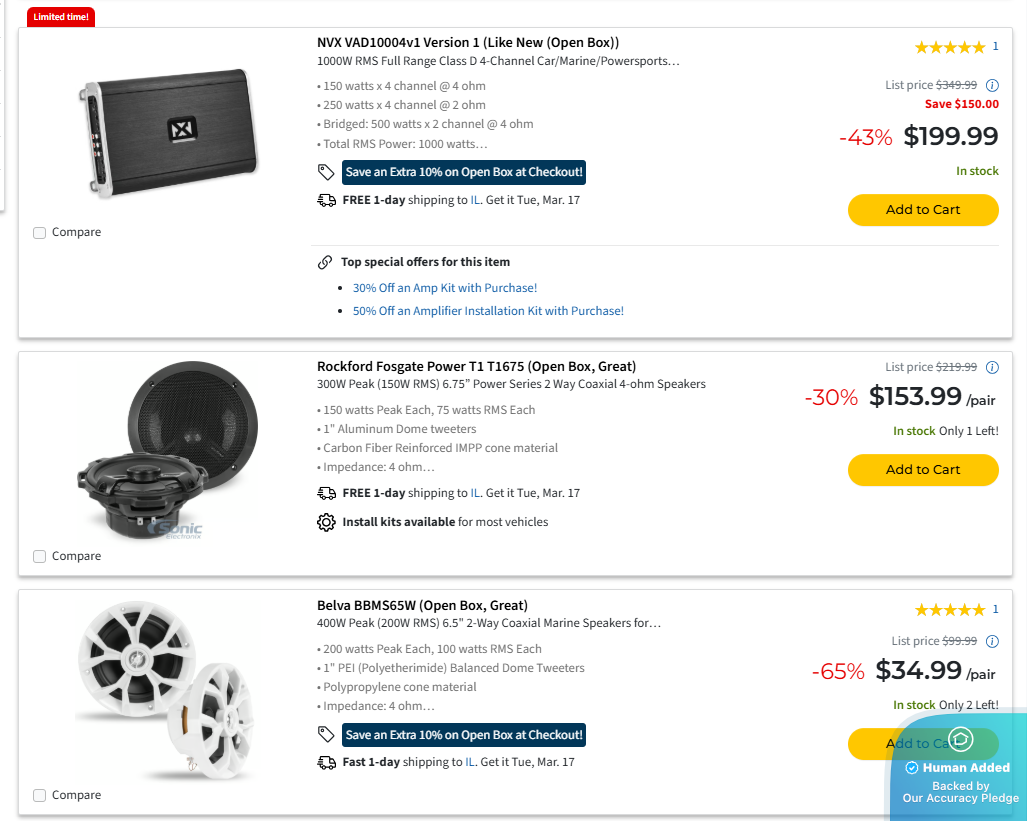1027x821 pixels.
Task: Open 50% Off Amplifier Installation Kit offer
Action: 488,311
